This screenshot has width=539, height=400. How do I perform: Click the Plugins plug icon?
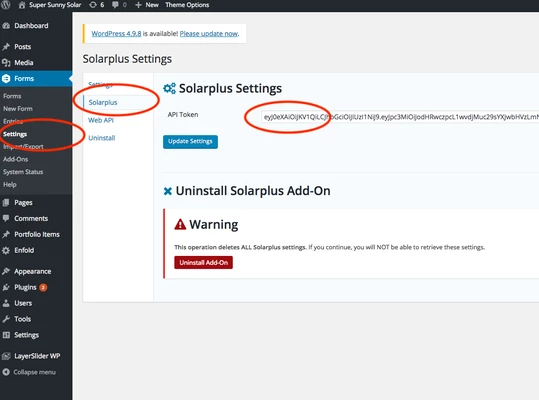point(6,287)
